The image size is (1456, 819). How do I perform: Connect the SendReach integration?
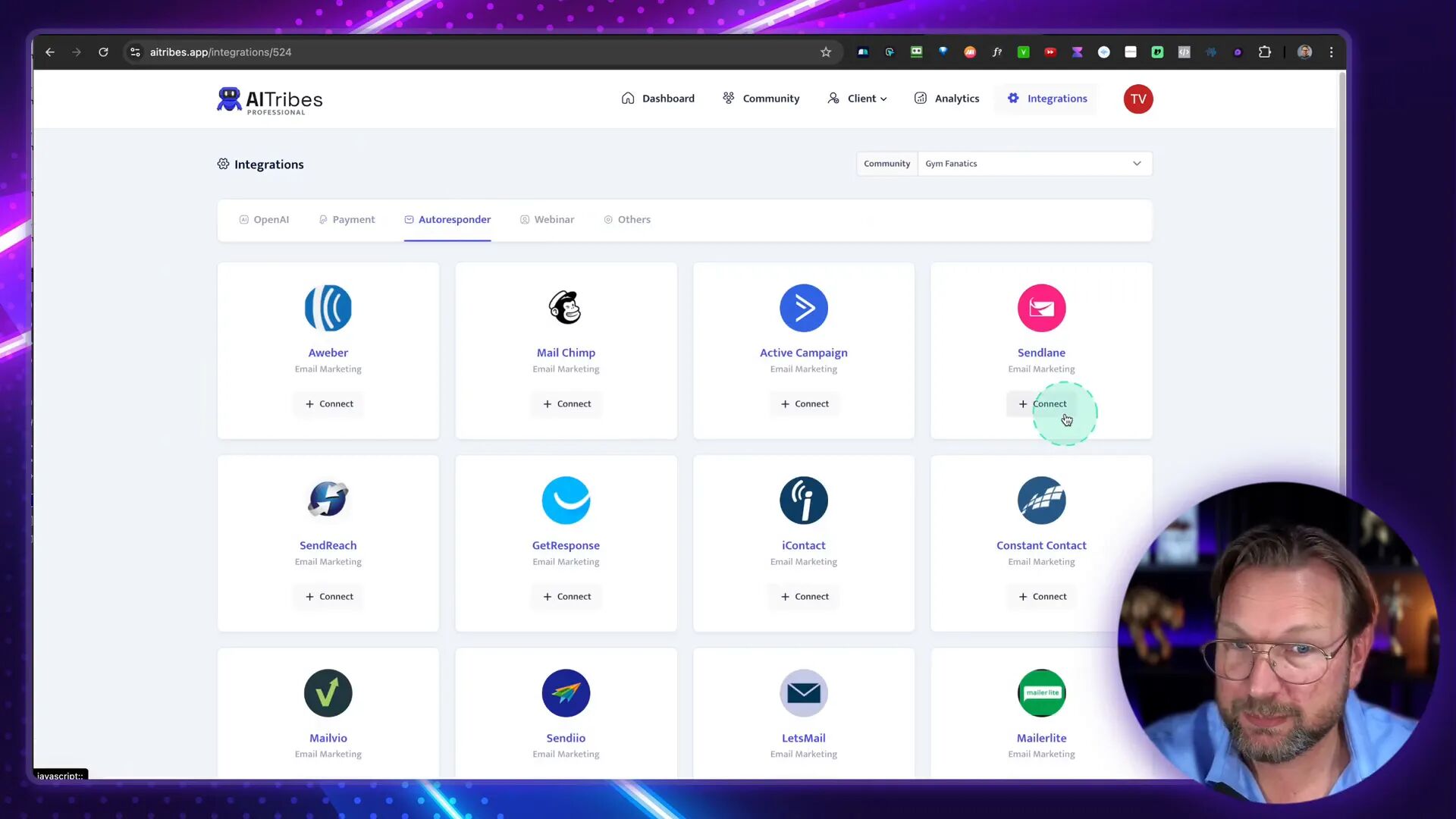[329, 597]
